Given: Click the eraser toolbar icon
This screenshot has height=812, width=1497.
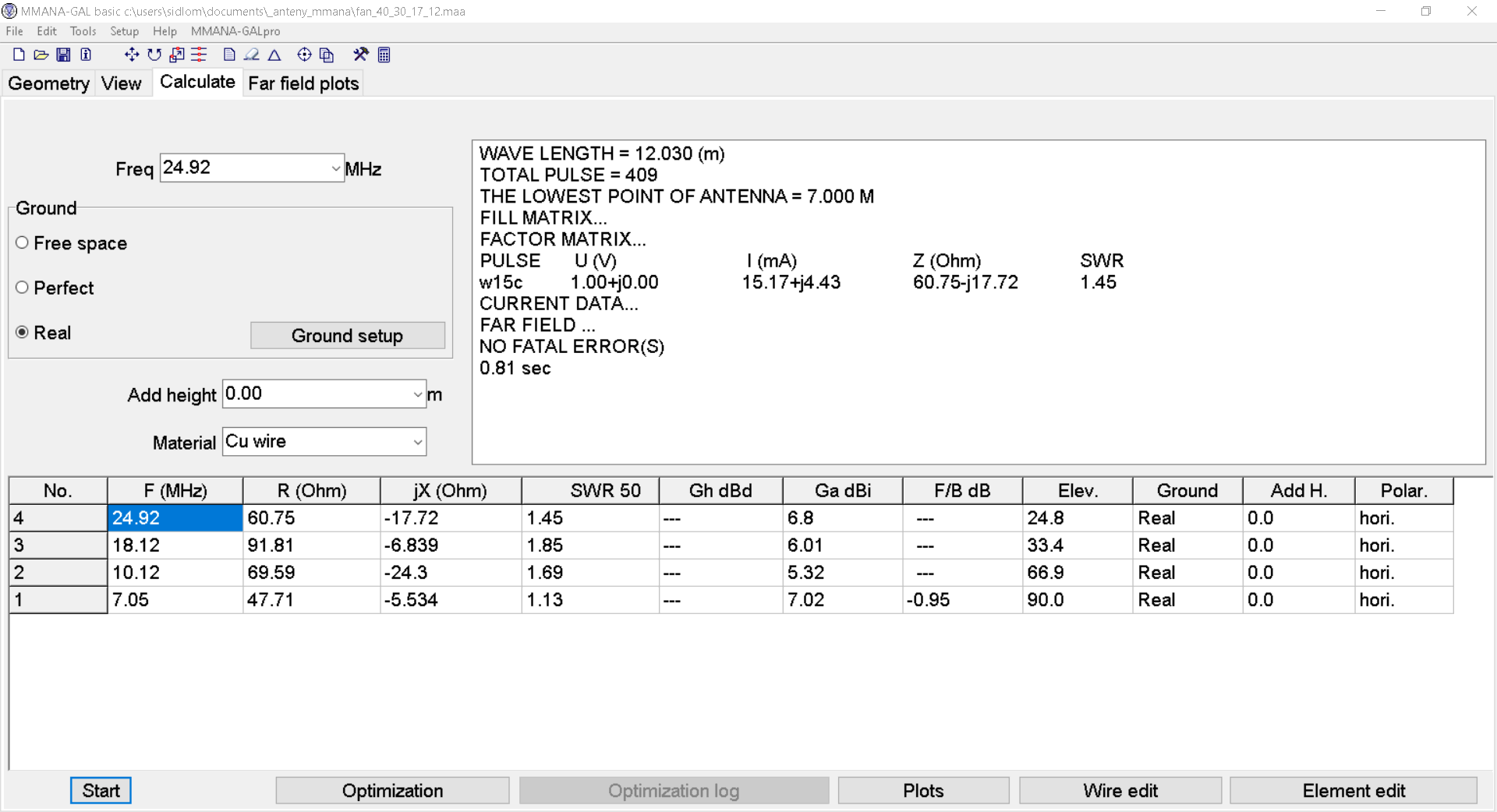Looking at the screenshot, I should pos(251,55).
